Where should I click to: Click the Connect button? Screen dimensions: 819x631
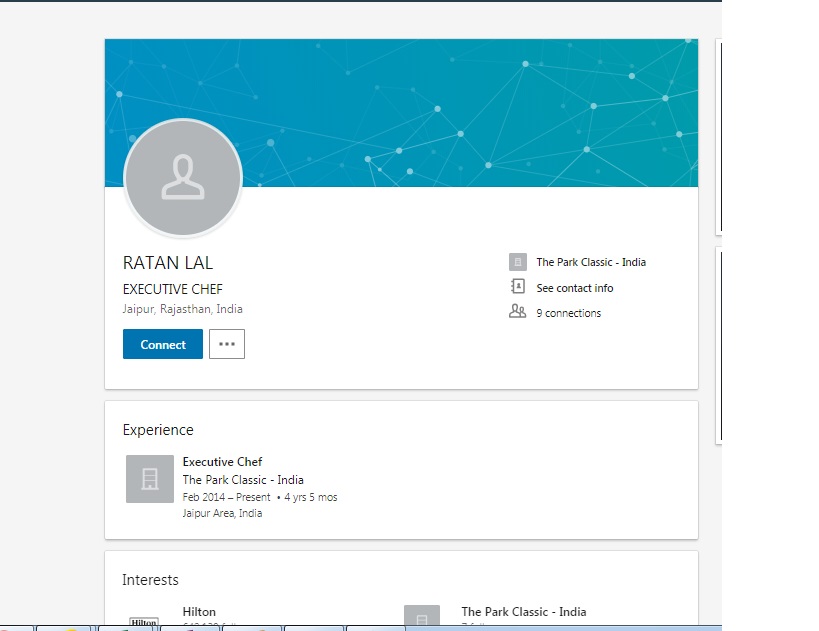[x=162, y=344]
